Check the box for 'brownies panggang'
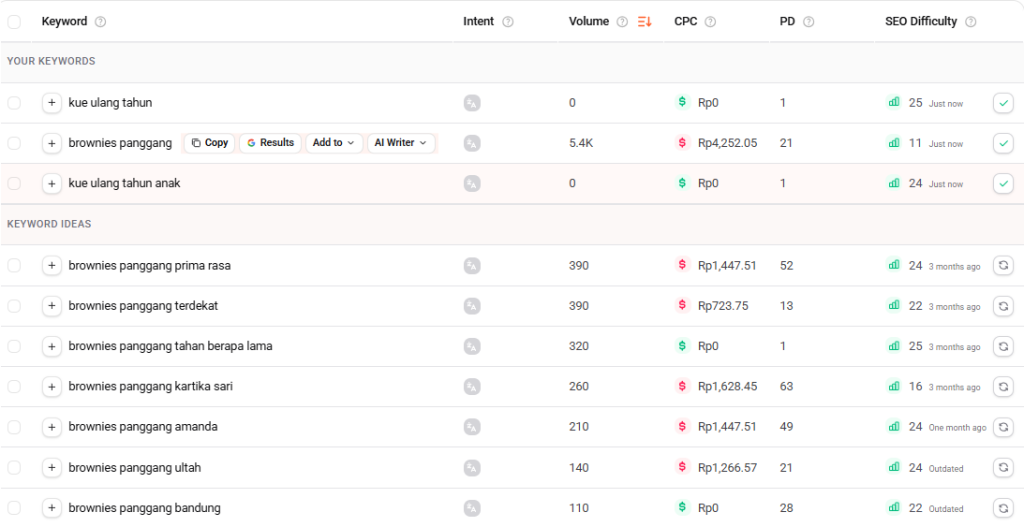The height and width of the screenshot is (527, 1024). (14, 143)
